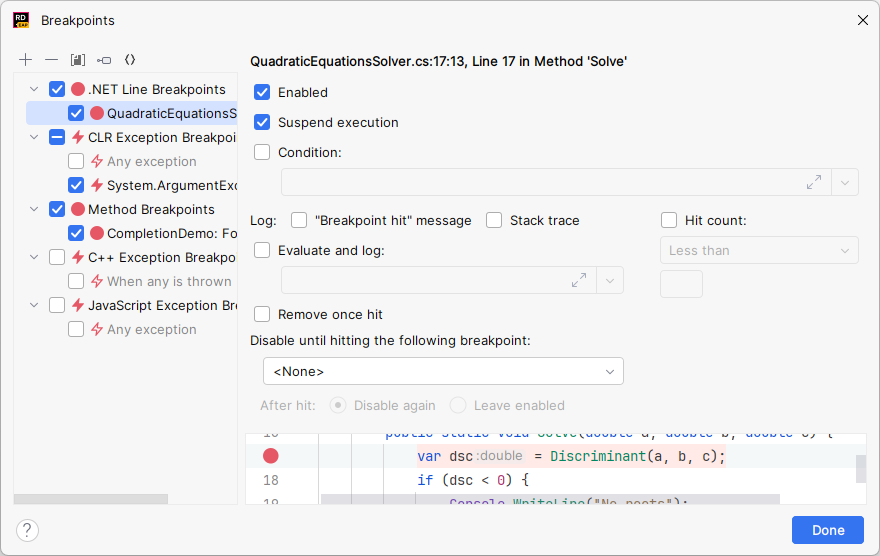The height and width of the screenshot is (556, 880).
Task: Expand the Evaluate and log field icon
Action: (x=579, y=280)
